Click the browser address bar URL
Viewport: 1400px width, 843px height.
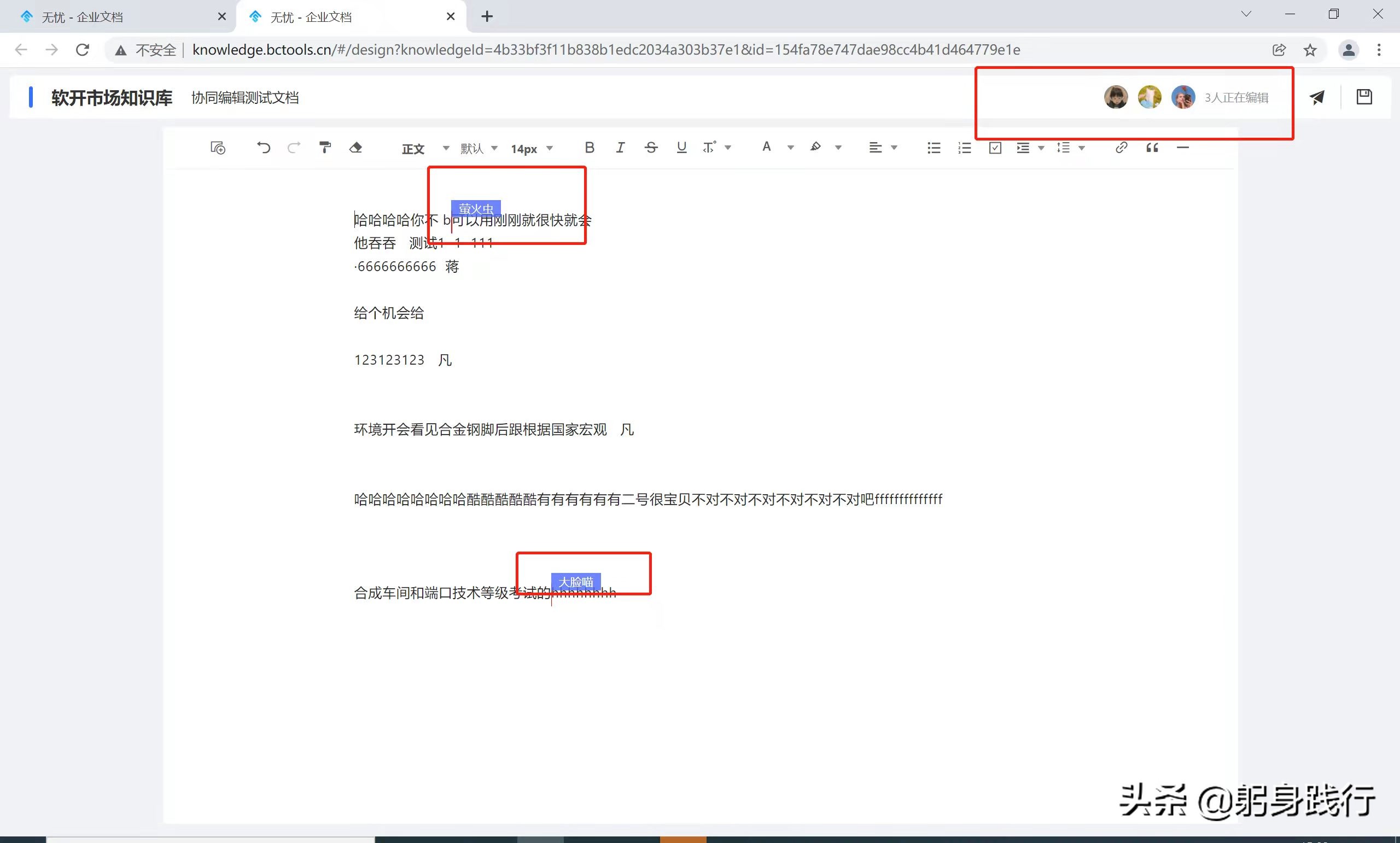click(606, 50)
